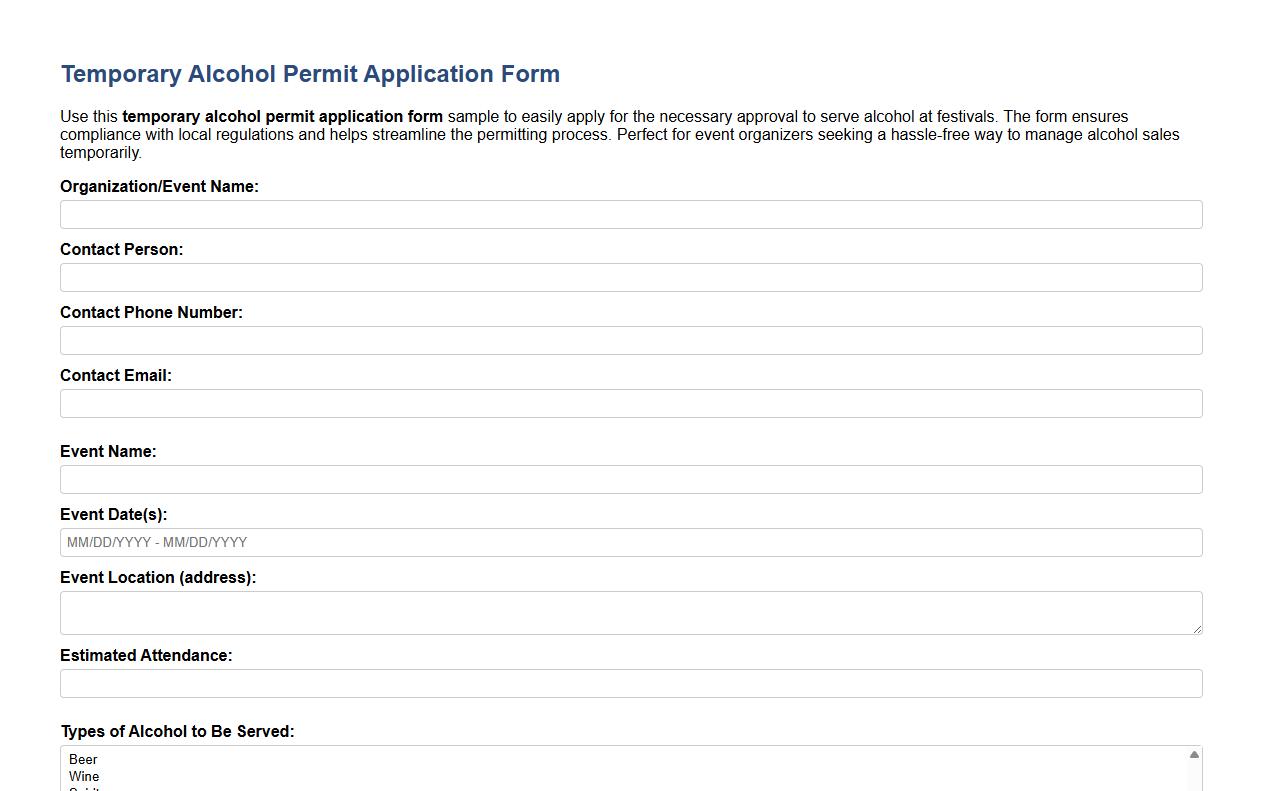Click inside the Event Location address text area
Screen dimensions: 1263x791
[631, 610]
